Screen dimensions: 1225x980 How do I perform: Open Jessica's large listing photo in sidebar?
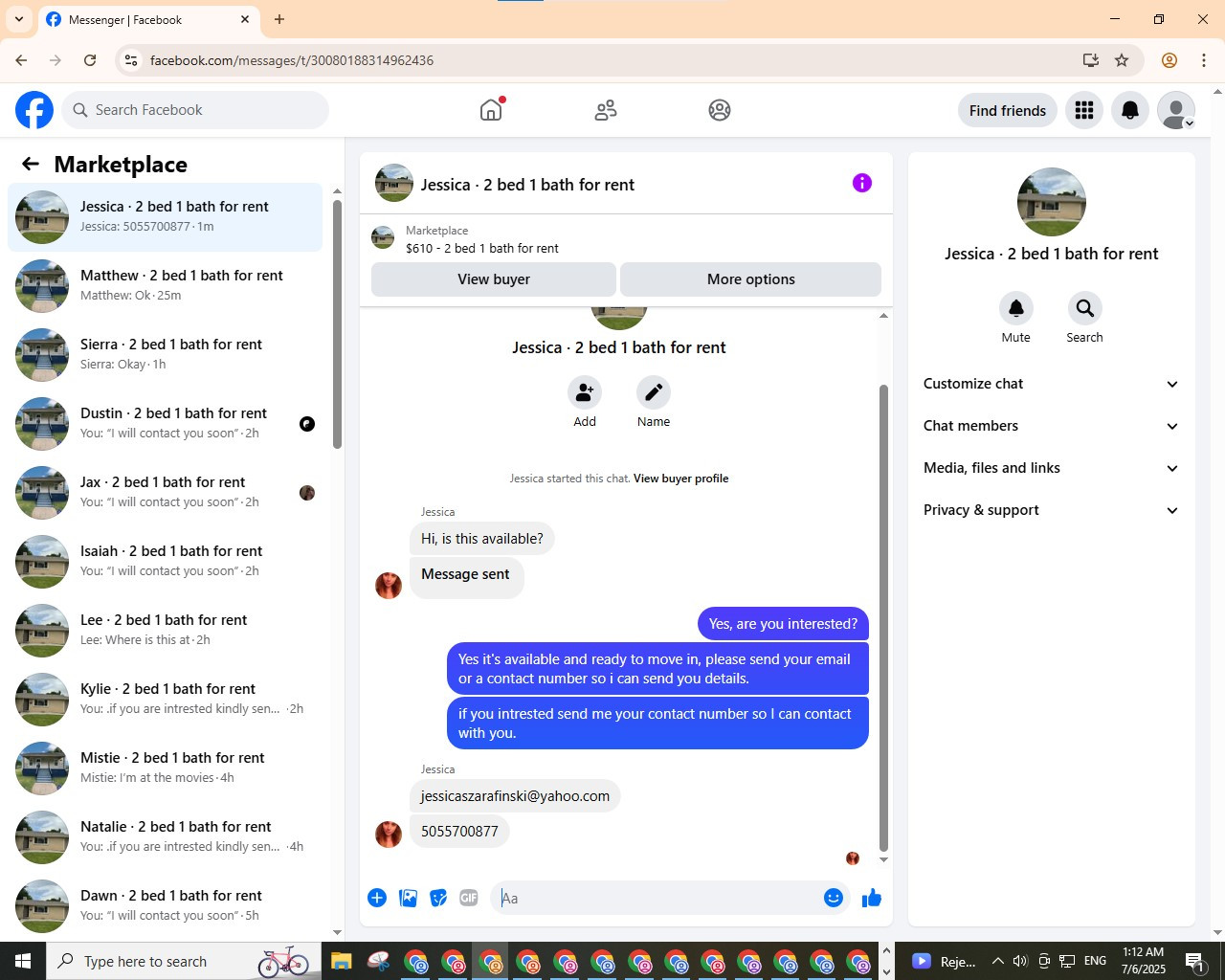point(1052,202)
